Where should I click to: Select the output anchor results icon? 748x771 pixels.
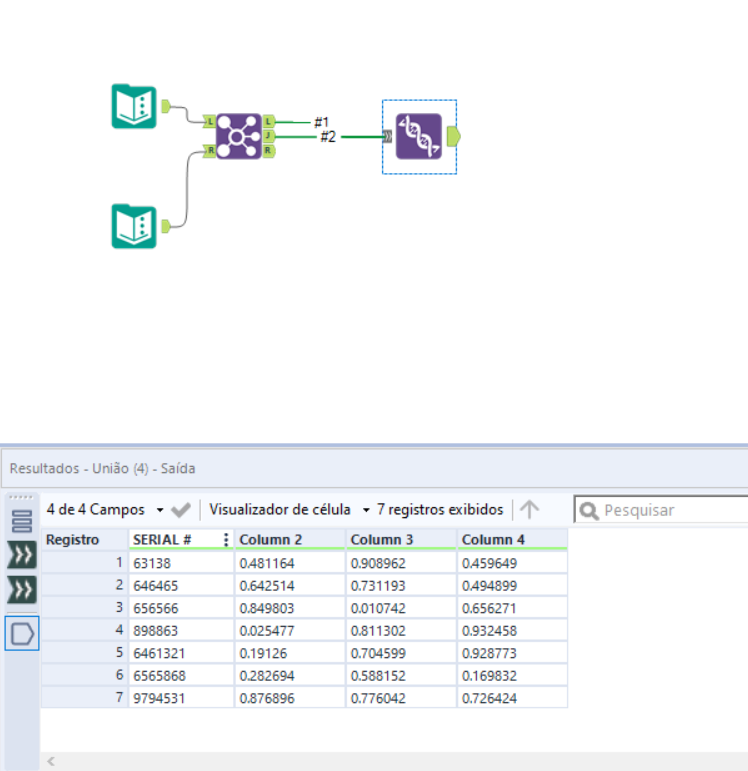point(22,633)
